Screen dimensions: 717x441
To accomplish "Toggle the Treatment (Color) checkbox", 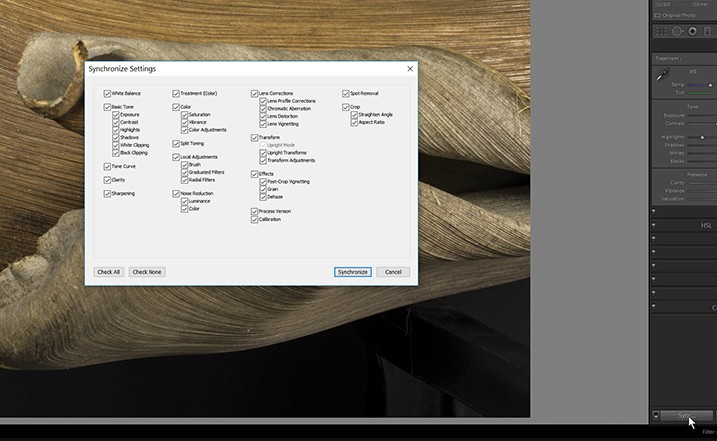I will pos(176,93).
